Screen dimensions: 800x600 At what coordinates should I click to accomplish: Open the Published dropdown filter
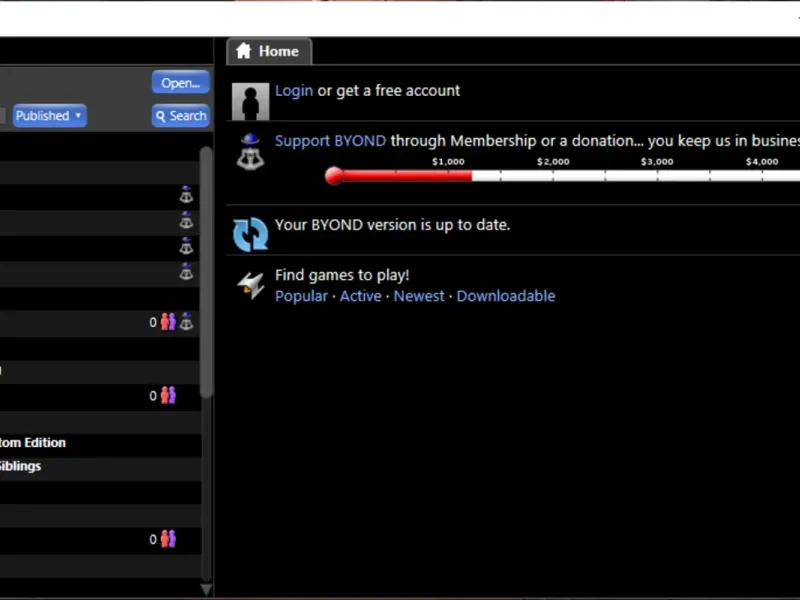pyautogui.click(x=49, y=116)
